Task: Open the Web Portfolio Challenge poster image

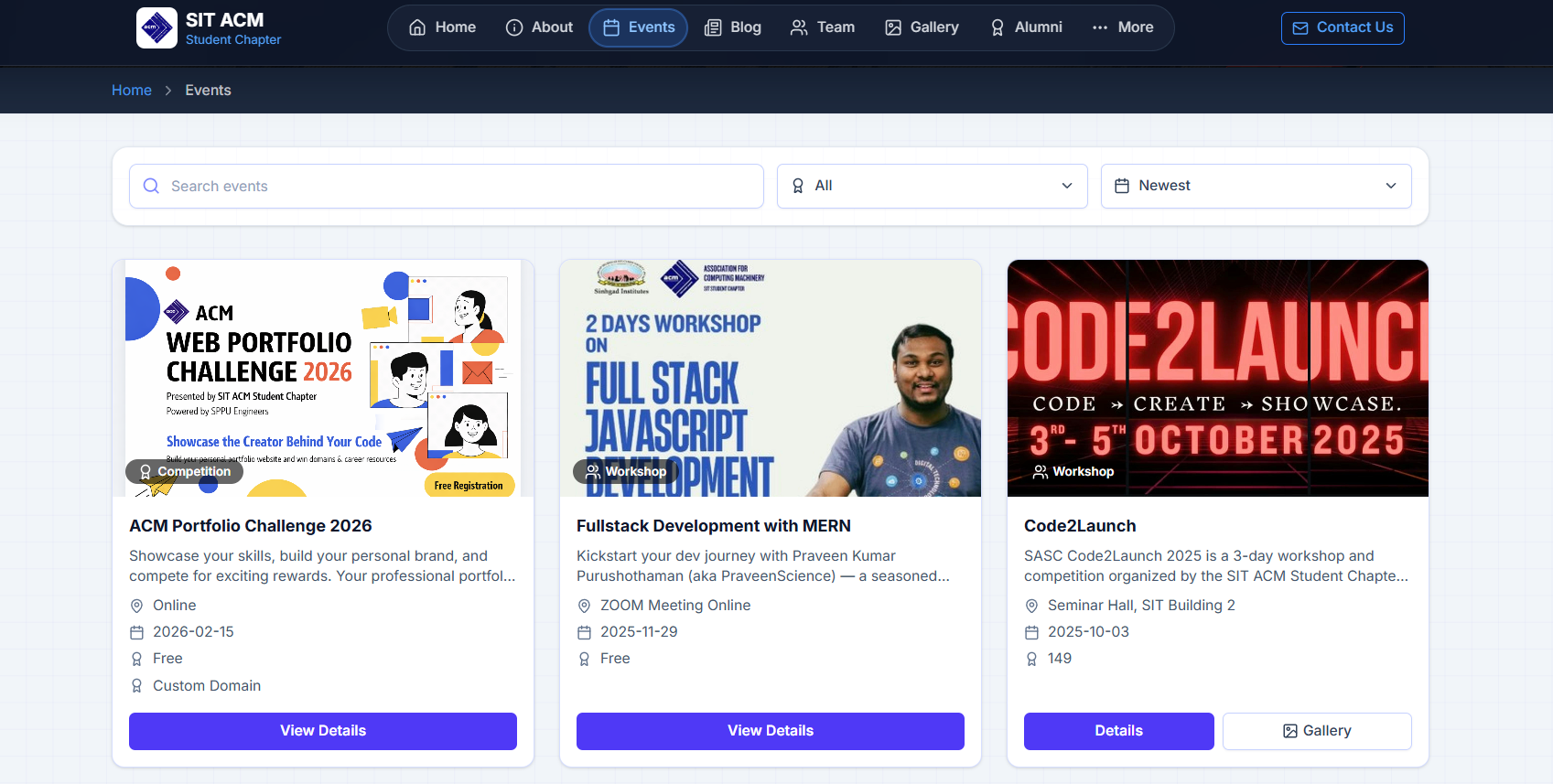Action: click(323, 378)
